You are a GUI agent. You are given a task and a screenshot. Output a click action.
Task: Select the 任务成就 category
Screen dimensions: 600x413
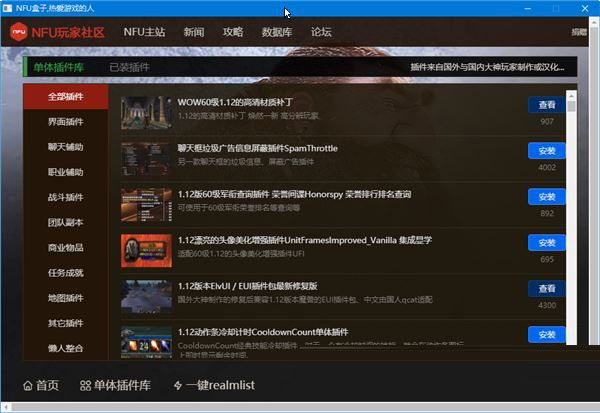(x=66, y=273)
